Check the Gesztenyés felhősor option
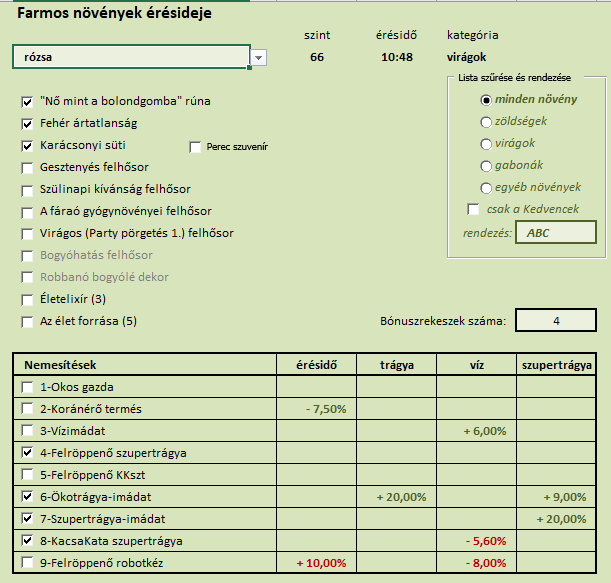The height and width of the screenshot is (583, 611). [27, 167]
